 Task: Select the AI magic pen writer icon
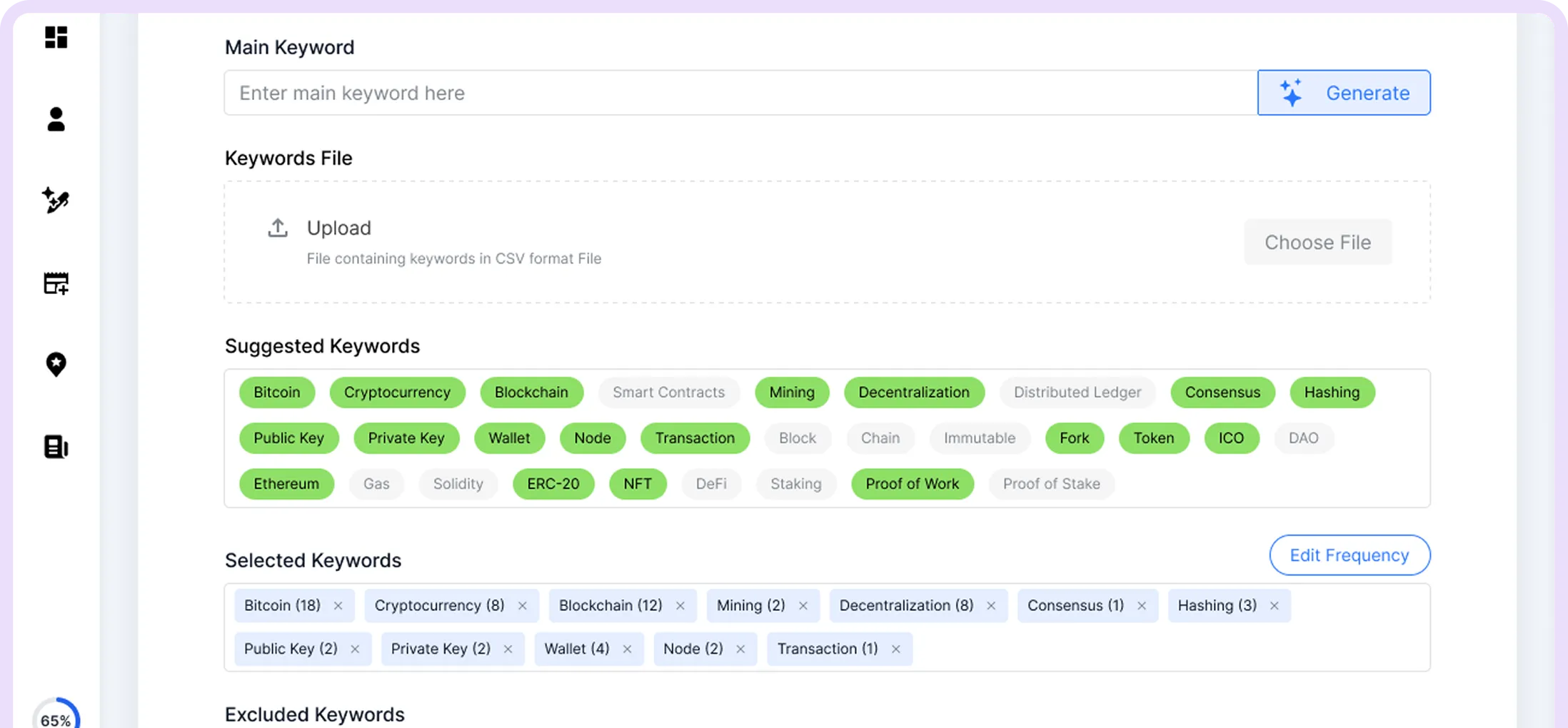point(56,201)
